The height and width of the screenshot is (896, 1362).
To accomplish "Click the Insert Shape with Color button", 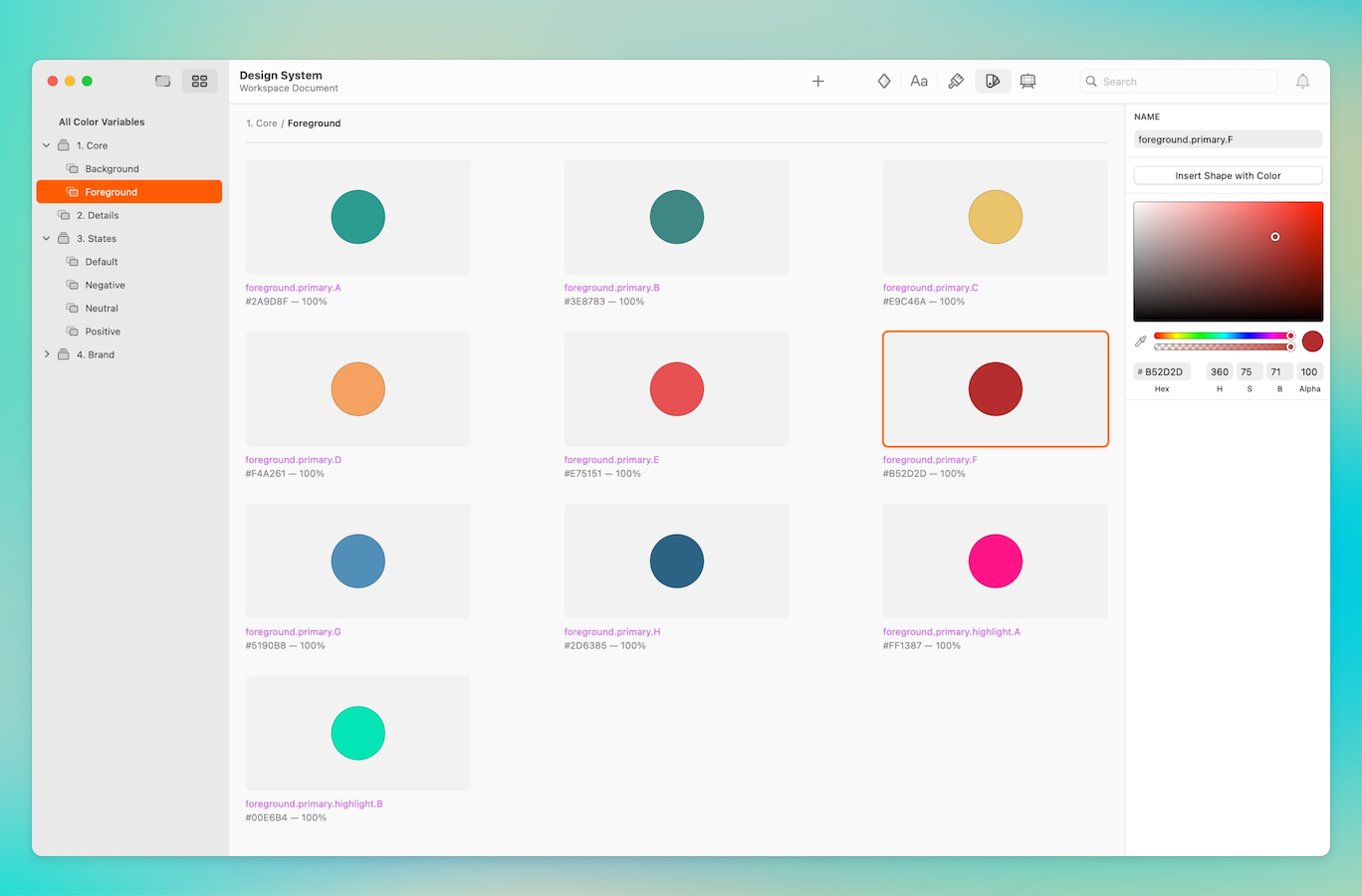I will (1228, 175).
